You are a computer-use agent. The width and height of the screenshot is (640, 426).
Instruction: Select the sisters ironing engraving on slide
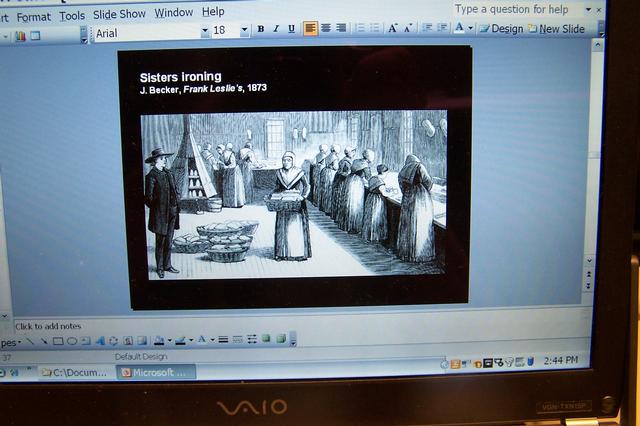(294, 195)
